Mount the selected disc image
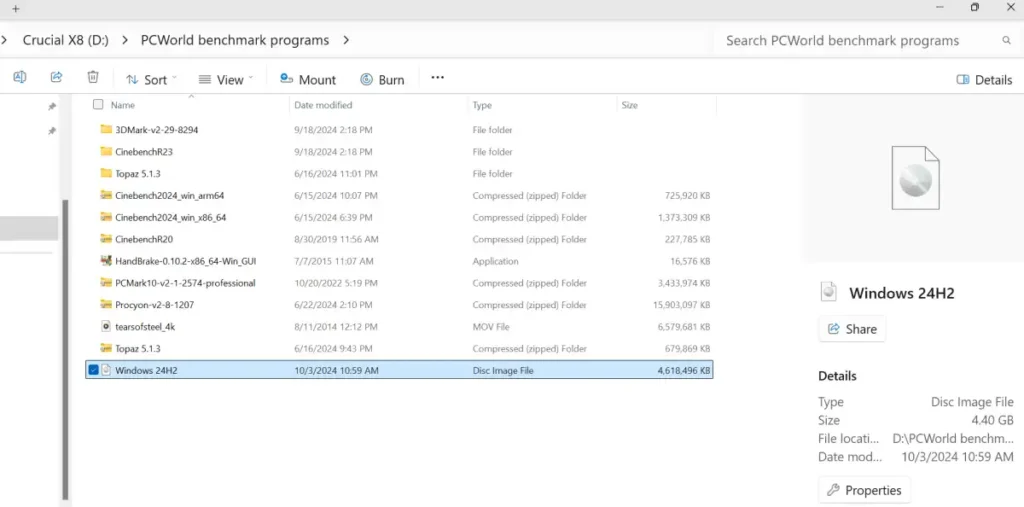 click(308, 80)
